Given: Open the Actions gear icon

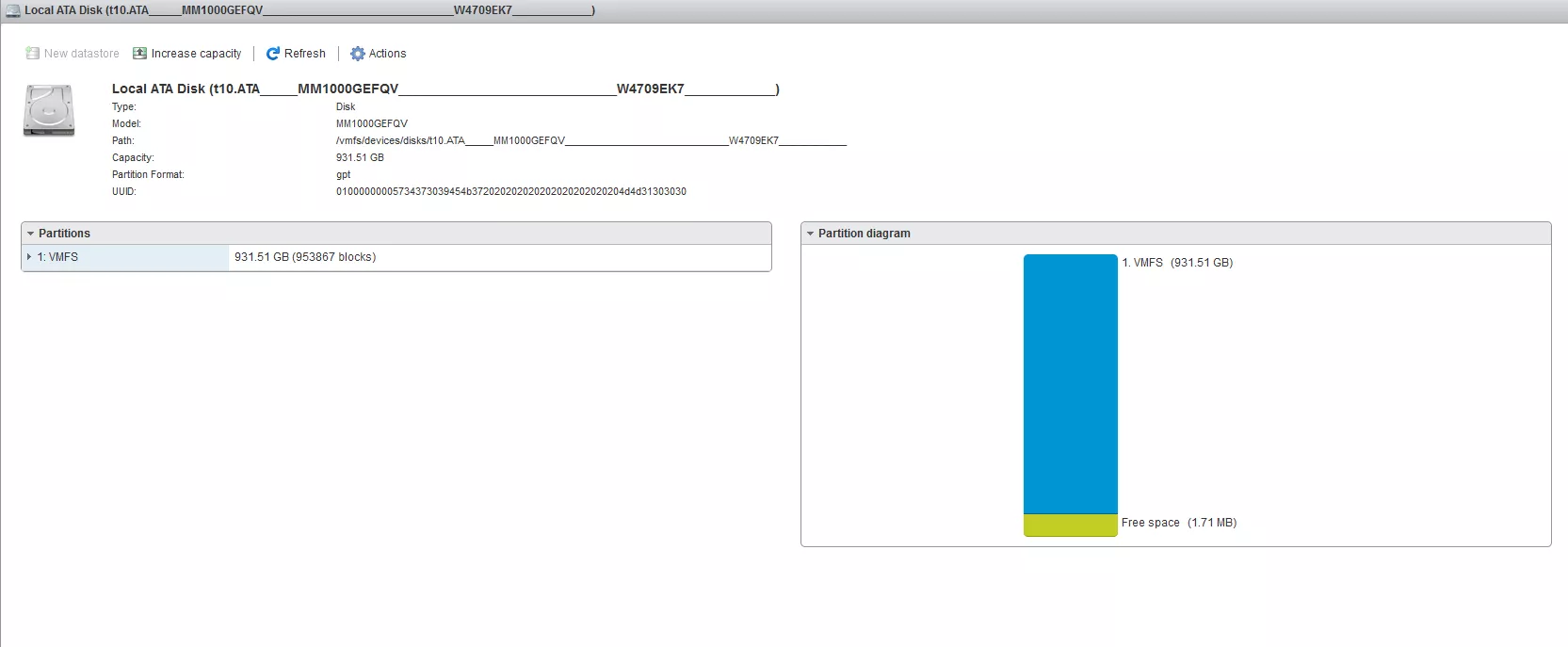Looking at the screenshot, I should [358, 54].
